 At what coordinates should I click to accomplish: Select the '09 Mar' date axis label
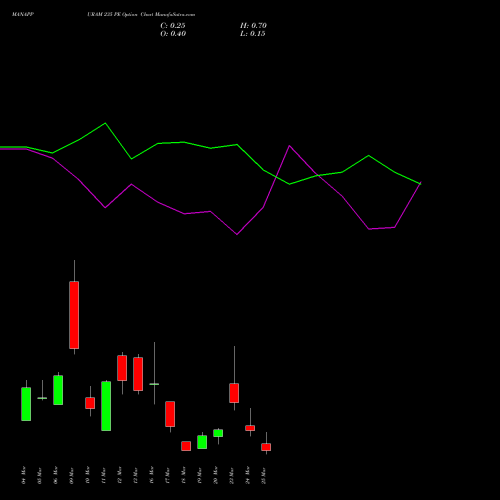72,475
